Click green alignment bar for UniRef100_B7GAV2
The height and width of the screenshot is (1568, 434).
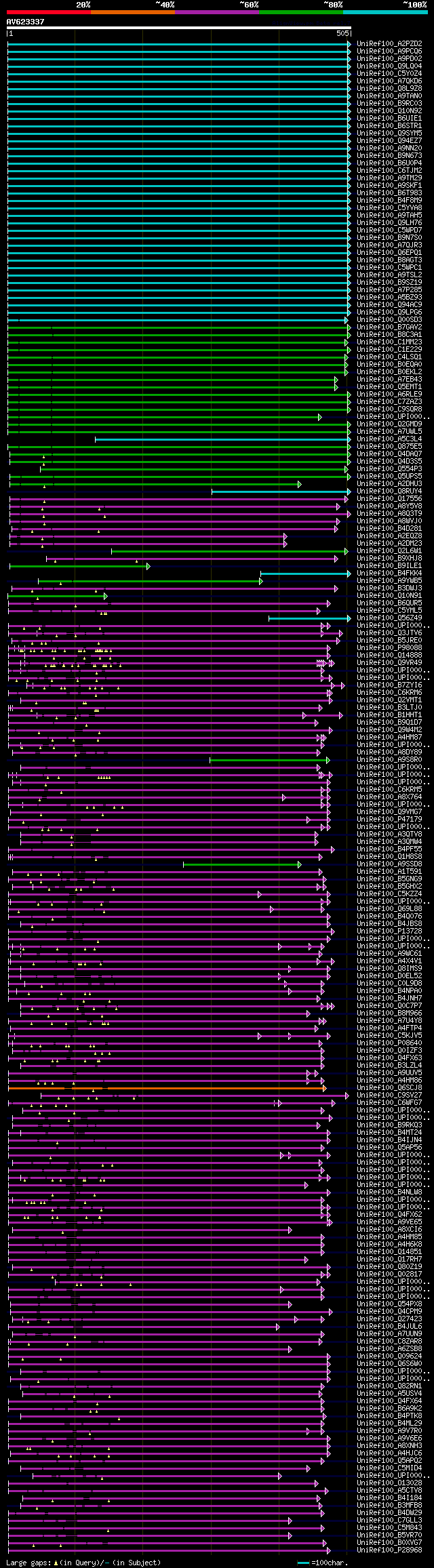click(x=179, y=327)
